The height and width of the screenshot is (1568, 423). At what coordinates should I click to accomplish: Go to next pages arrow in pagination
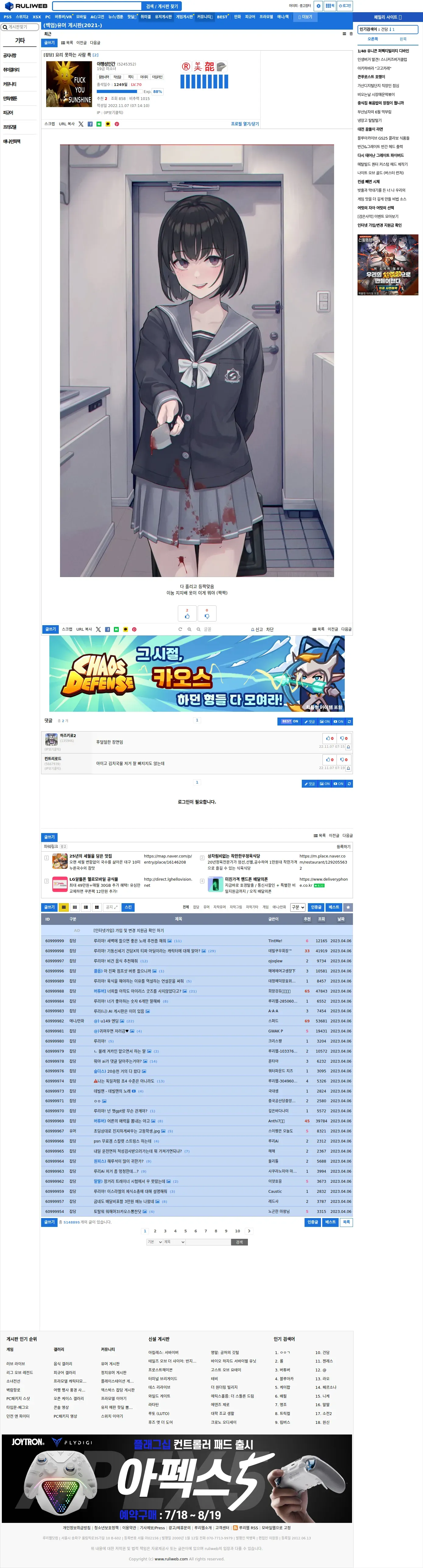point(249,1231)
